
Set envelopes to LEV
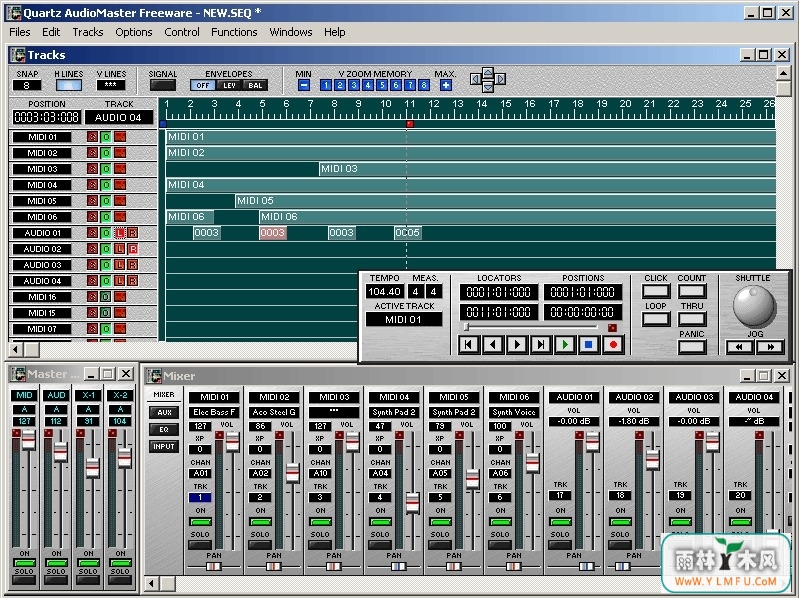(x=229, y=86)
